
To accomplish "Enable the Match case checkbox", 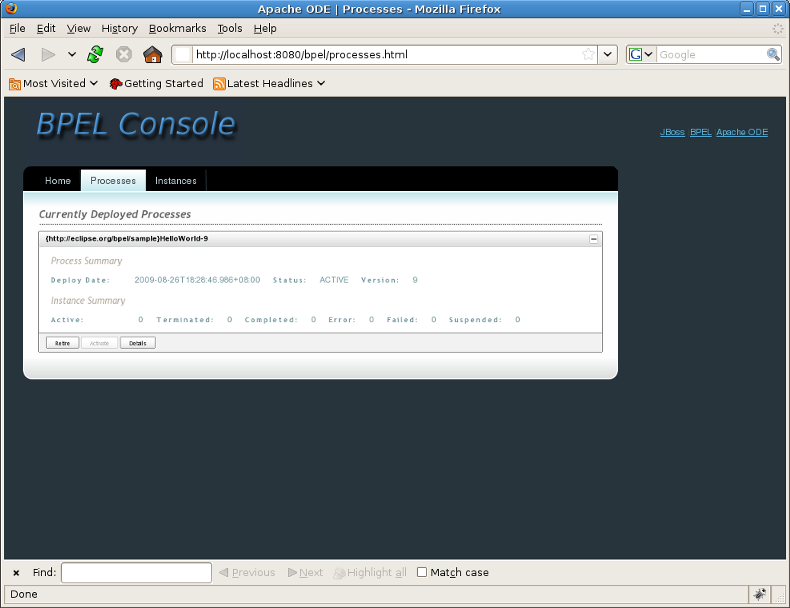I will click(422, 572).
